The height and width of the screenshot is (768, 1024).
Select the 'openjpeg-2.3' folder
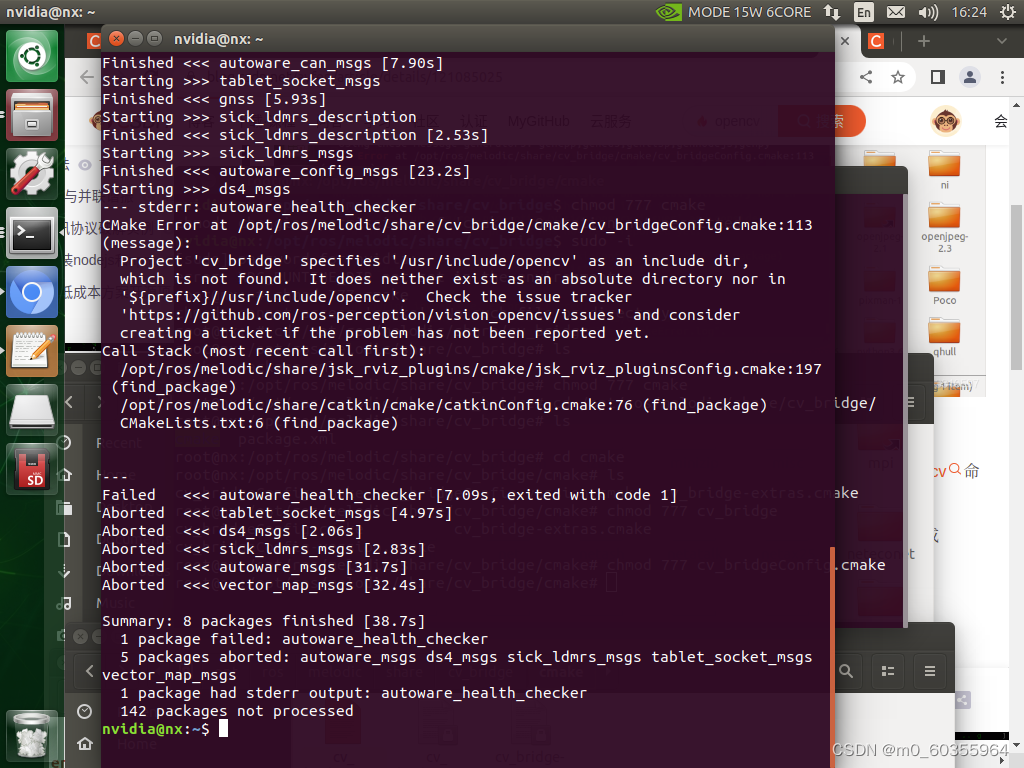tap(944, 228)
